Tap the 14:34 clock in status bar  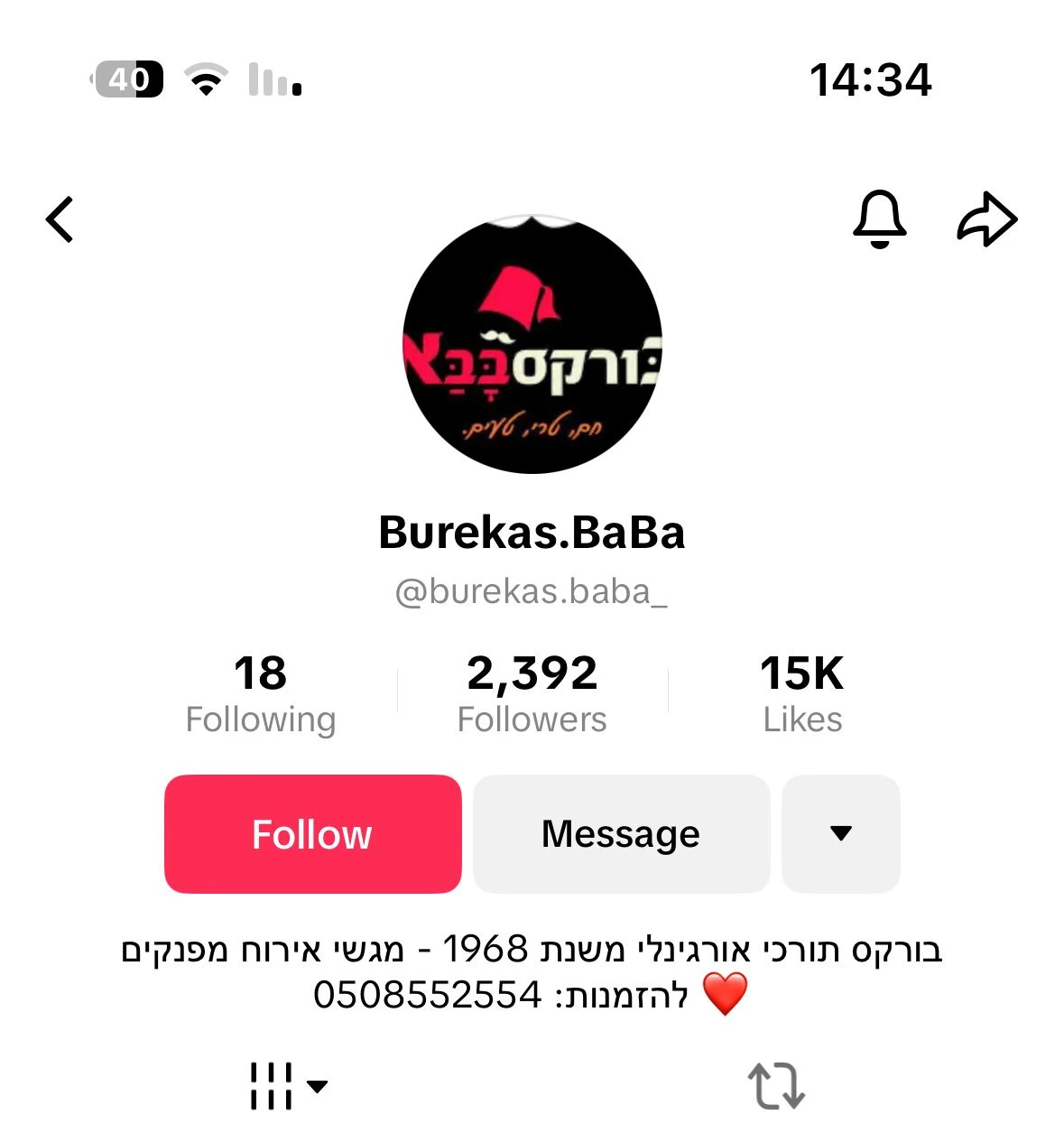click(871, 80)
